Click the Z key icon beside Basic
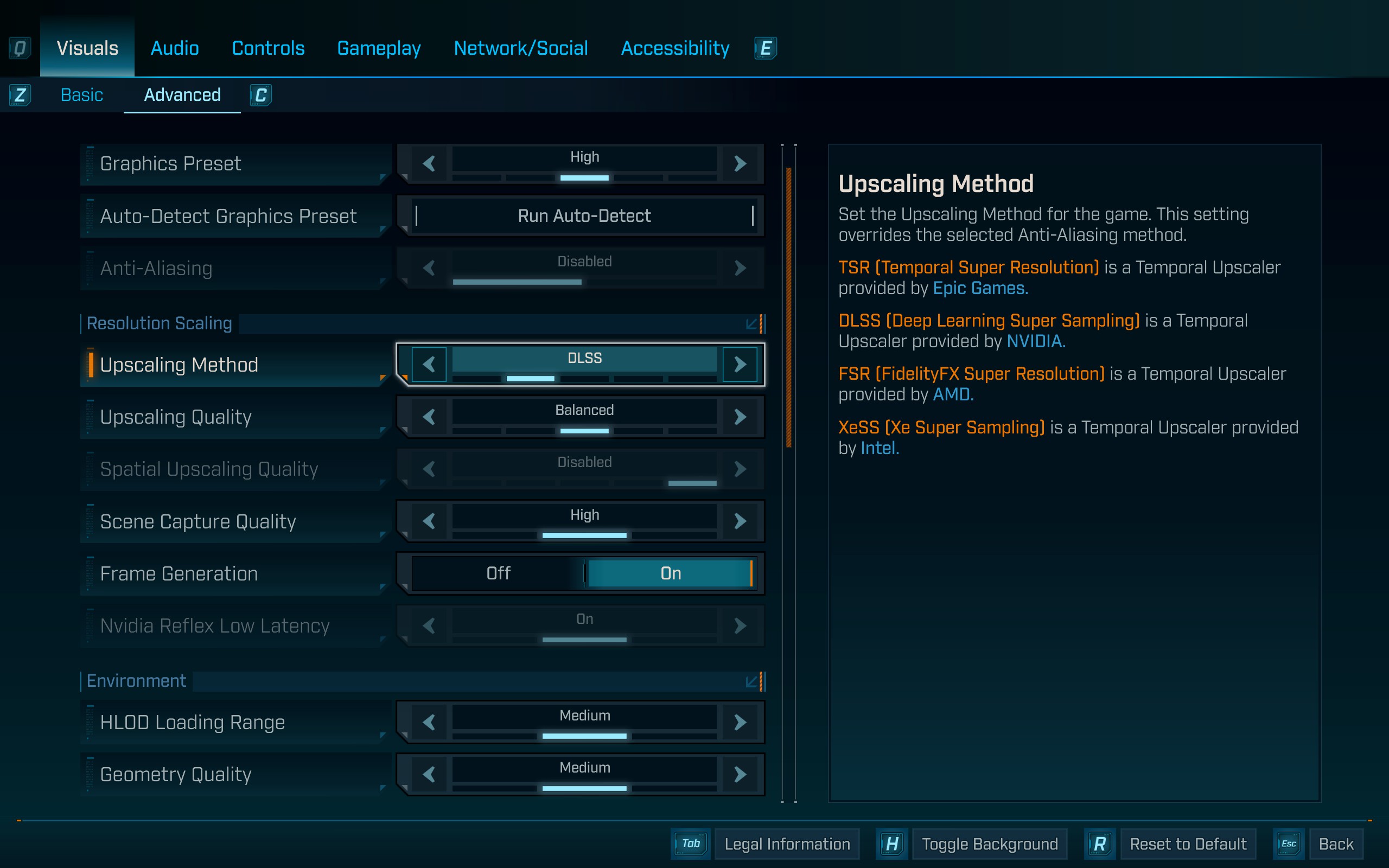Image resolution: width=1389 pixels, height=868 pixels. tap(20, 95)
